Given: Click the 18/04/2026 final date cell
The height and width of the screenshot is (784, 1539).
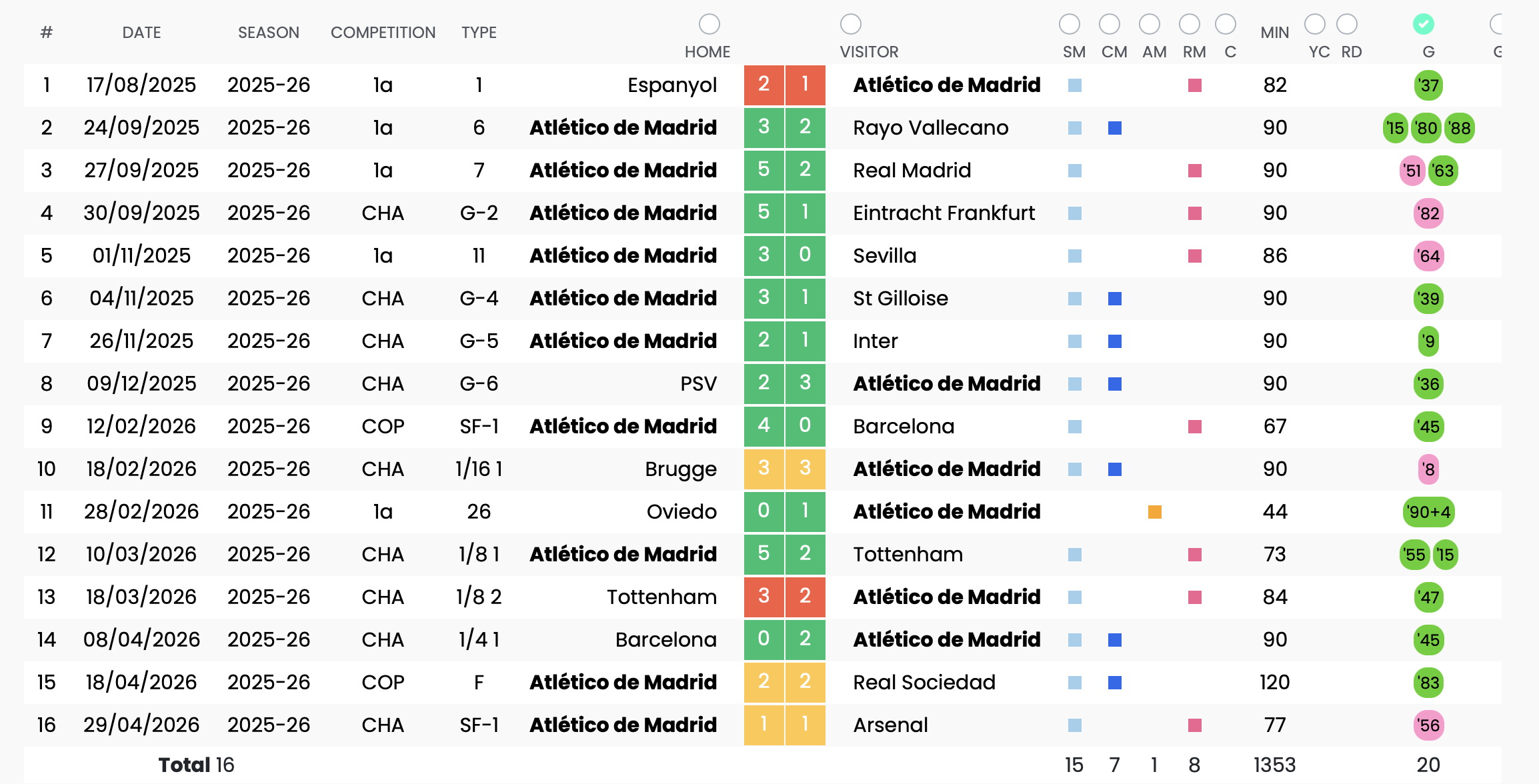Looking at the screenshot, I should coord(141,683).
